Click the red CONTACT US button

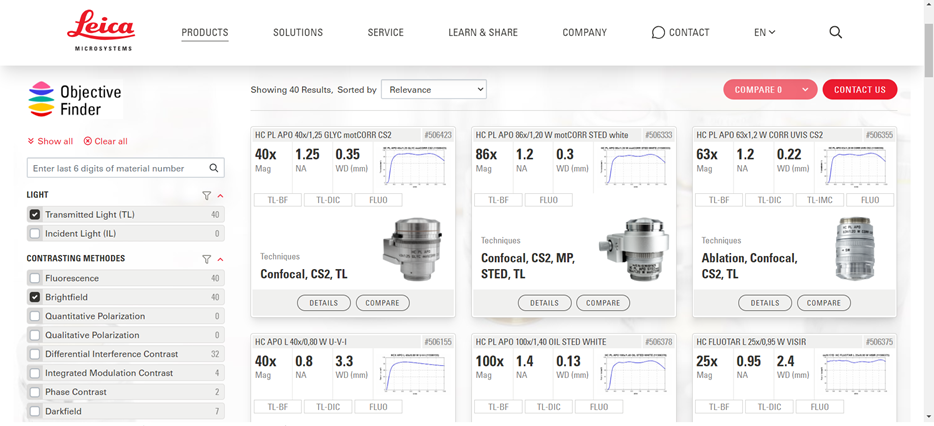[860, 89]
